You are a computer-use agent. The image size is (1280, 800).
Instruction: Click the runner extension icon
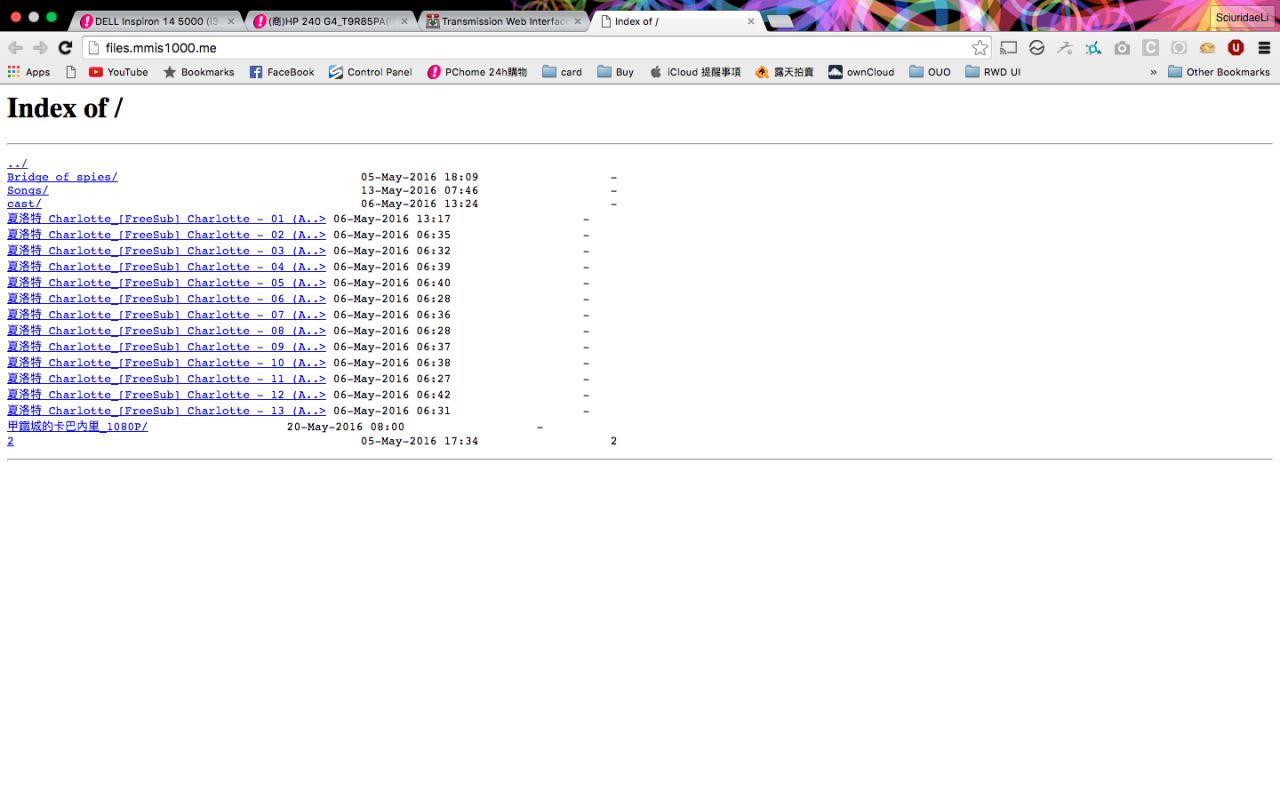click(1065, 48)
